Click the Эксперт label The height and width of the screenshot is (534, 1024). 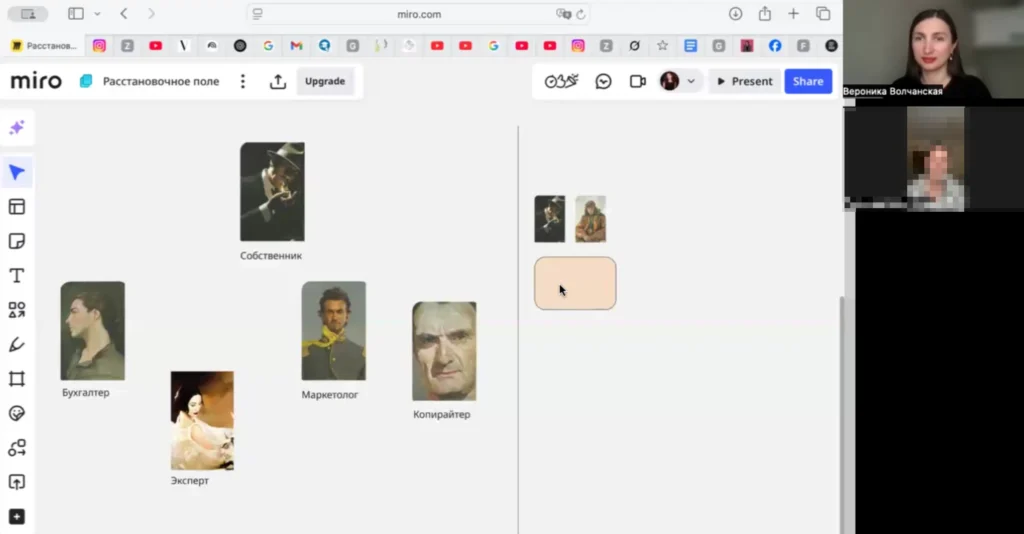pos(189,480)
